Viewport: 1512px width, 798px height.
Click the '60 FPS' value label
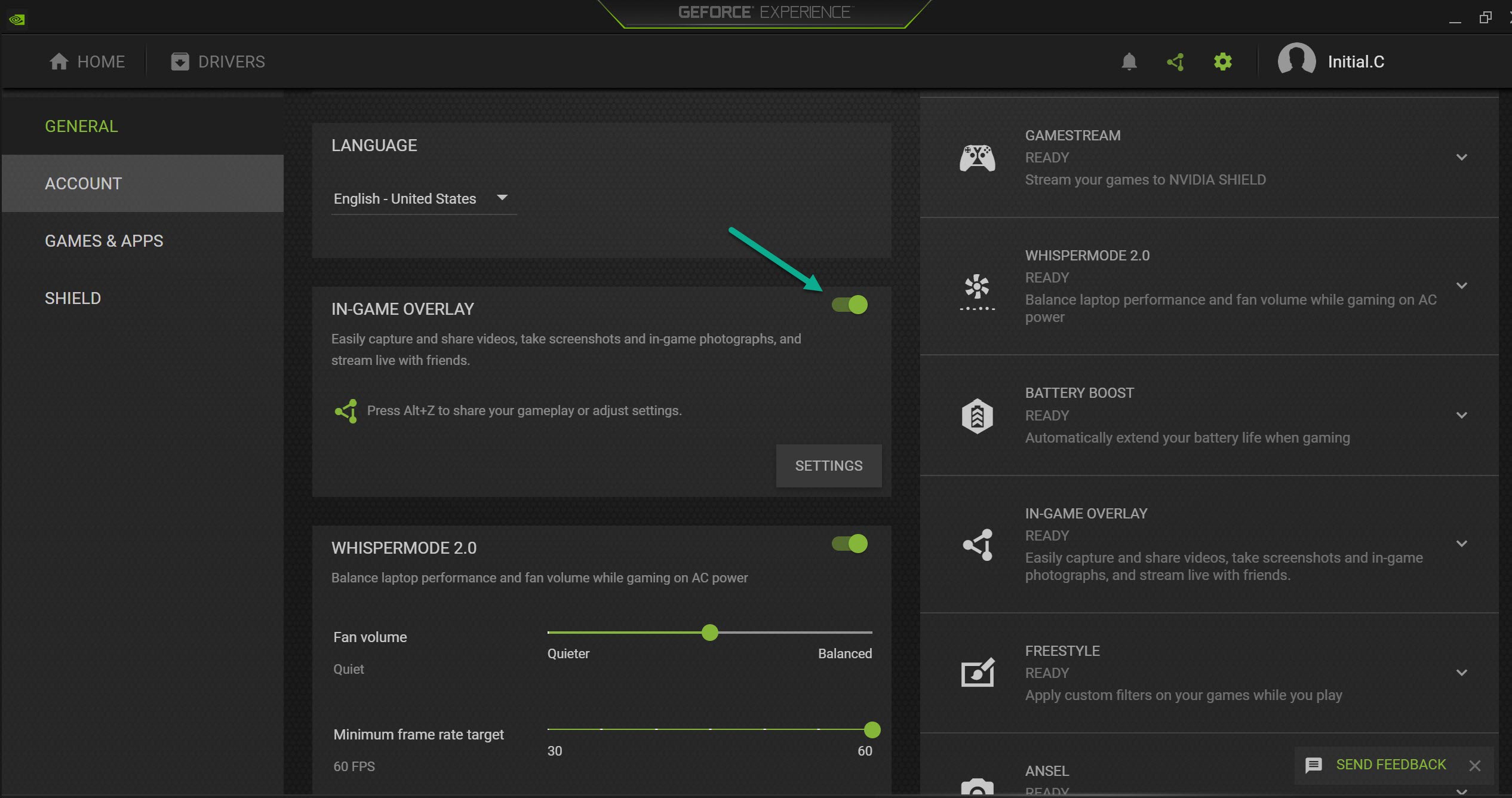tap(354, 767)
